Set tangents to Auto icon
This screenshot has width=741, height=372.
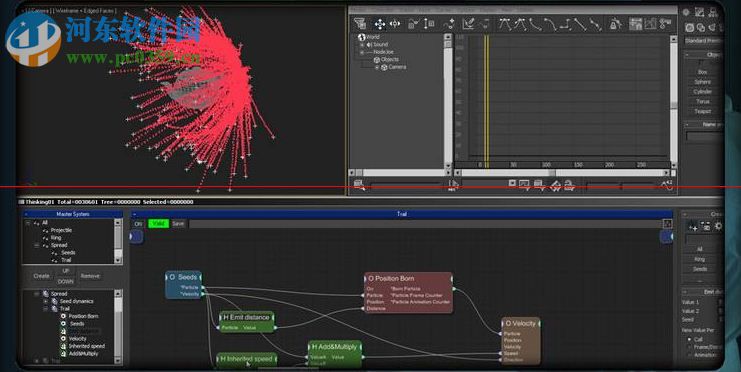pos(505,24)
